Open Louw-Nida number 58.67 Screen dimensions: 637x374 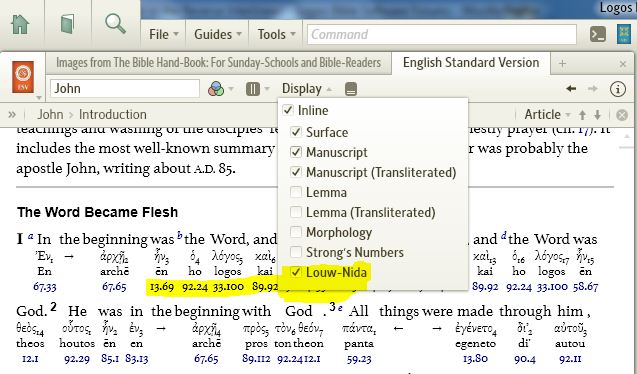click(x=585, y=287)
